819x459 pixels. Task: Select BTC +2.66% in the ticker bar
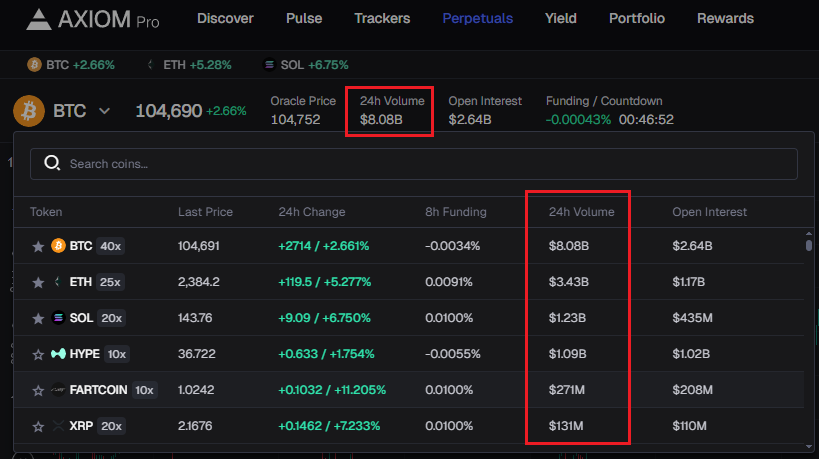[x=71, y=65]
